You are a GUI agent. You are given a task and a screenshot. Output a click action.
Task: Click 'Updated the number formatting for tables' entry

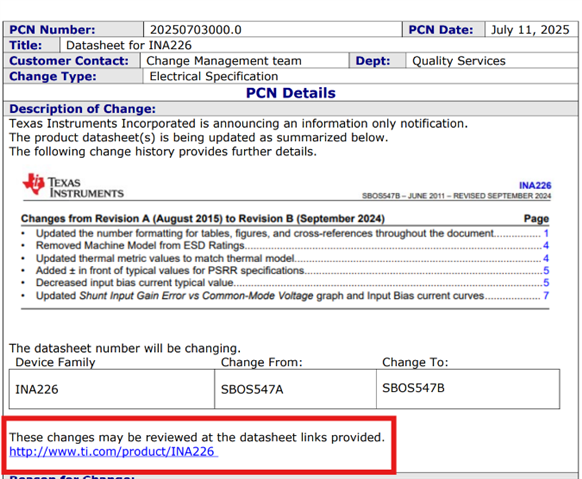pyautogui.click(x=265, y=233)
